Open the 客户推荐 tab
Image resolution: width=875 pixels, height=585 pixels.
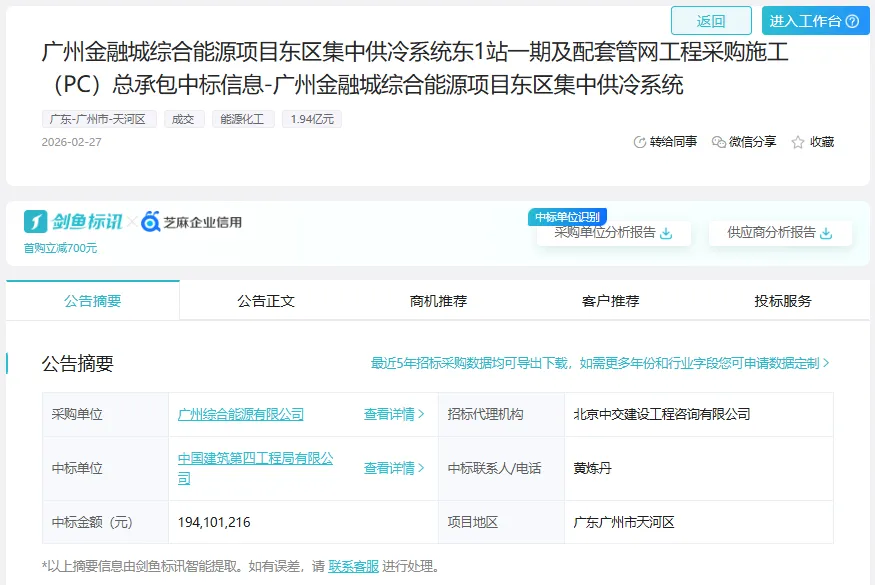point(610,301)
